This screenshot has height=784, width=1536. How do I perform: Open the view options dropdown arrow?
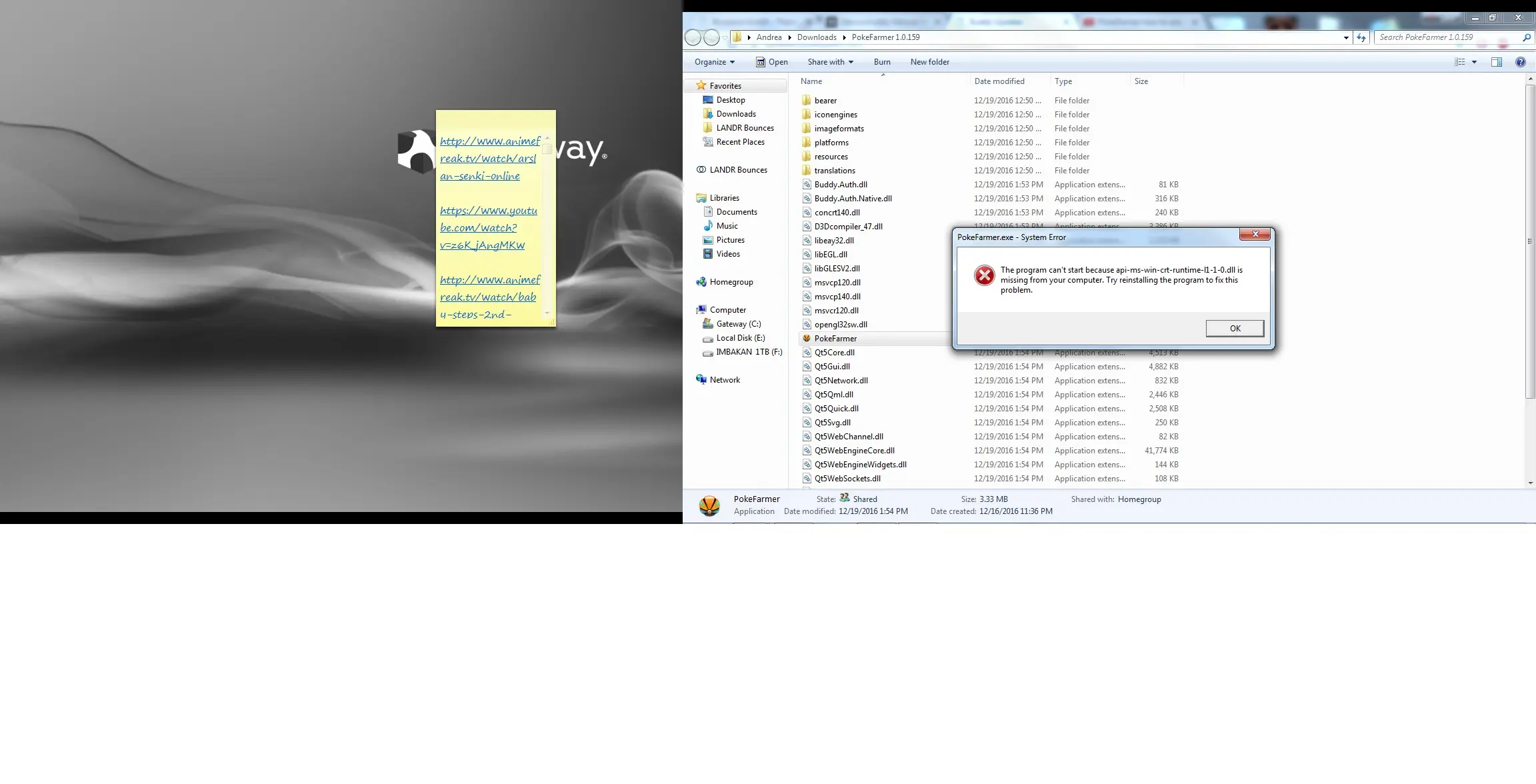click(1474, 62)
